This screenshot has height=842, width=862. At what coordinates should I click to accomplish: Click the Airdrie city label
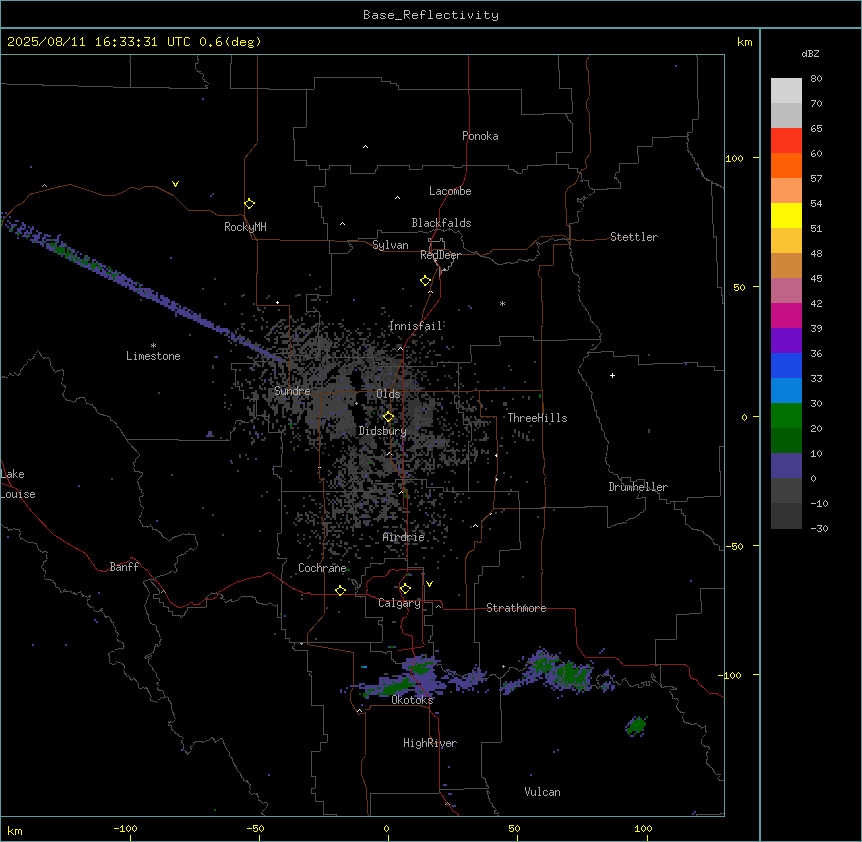pyautogui.click(x=404, y=537)
